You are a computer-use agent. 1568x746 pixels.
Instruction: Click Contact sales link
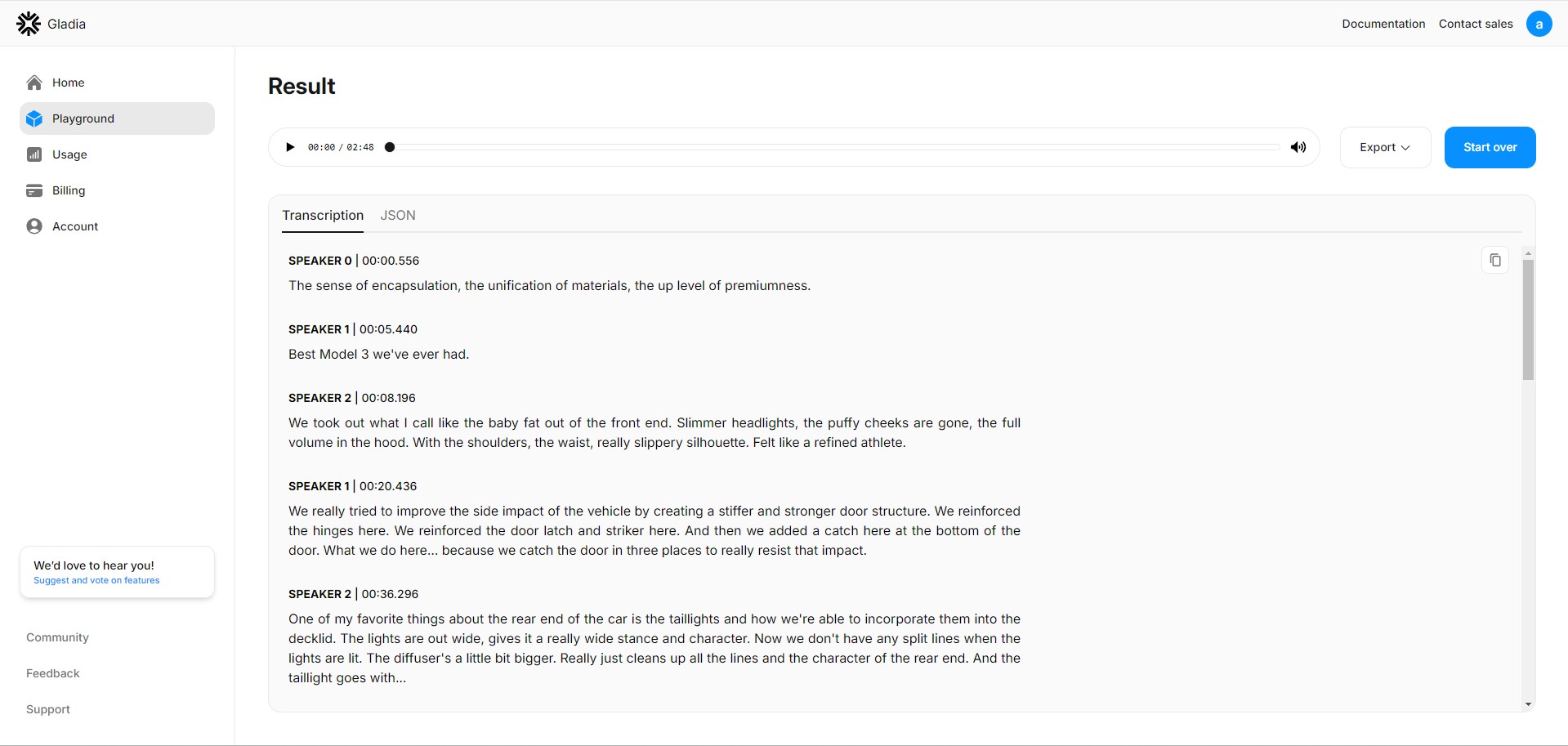click(1476, 24)
